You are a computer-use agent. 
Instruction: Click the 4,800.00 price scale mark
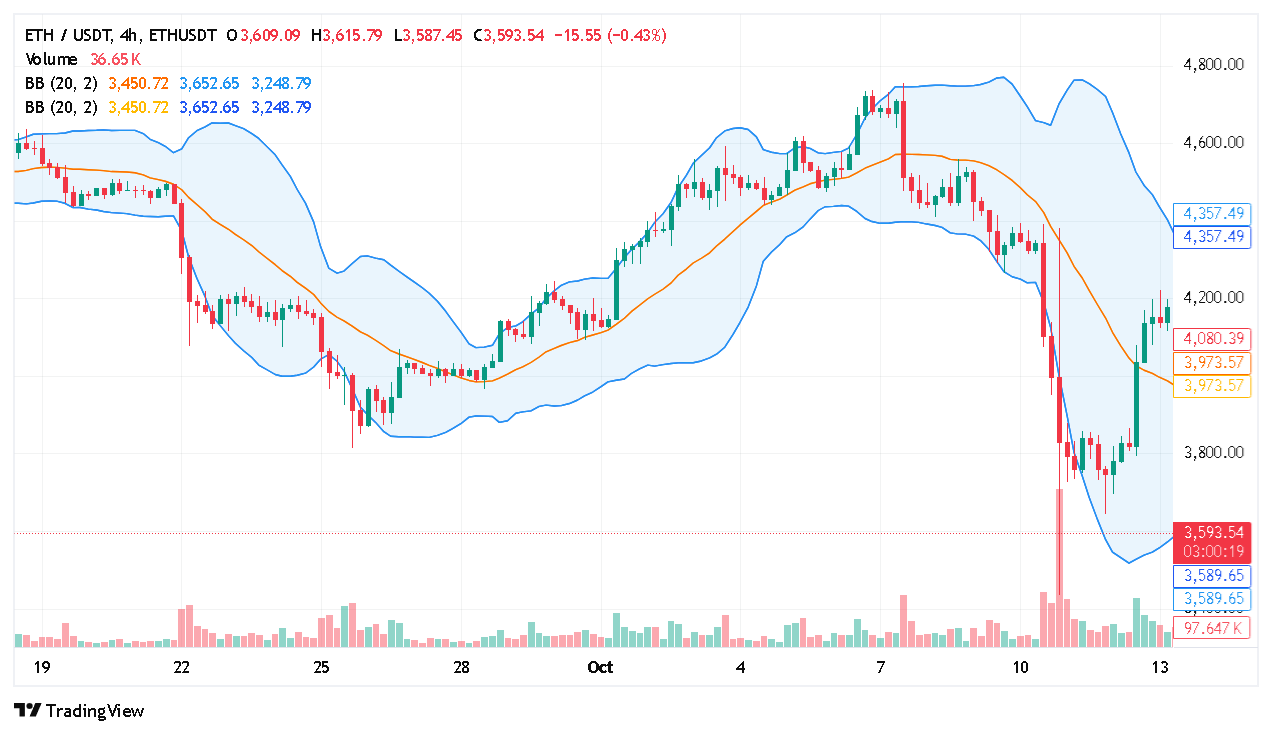point(1213,65)
